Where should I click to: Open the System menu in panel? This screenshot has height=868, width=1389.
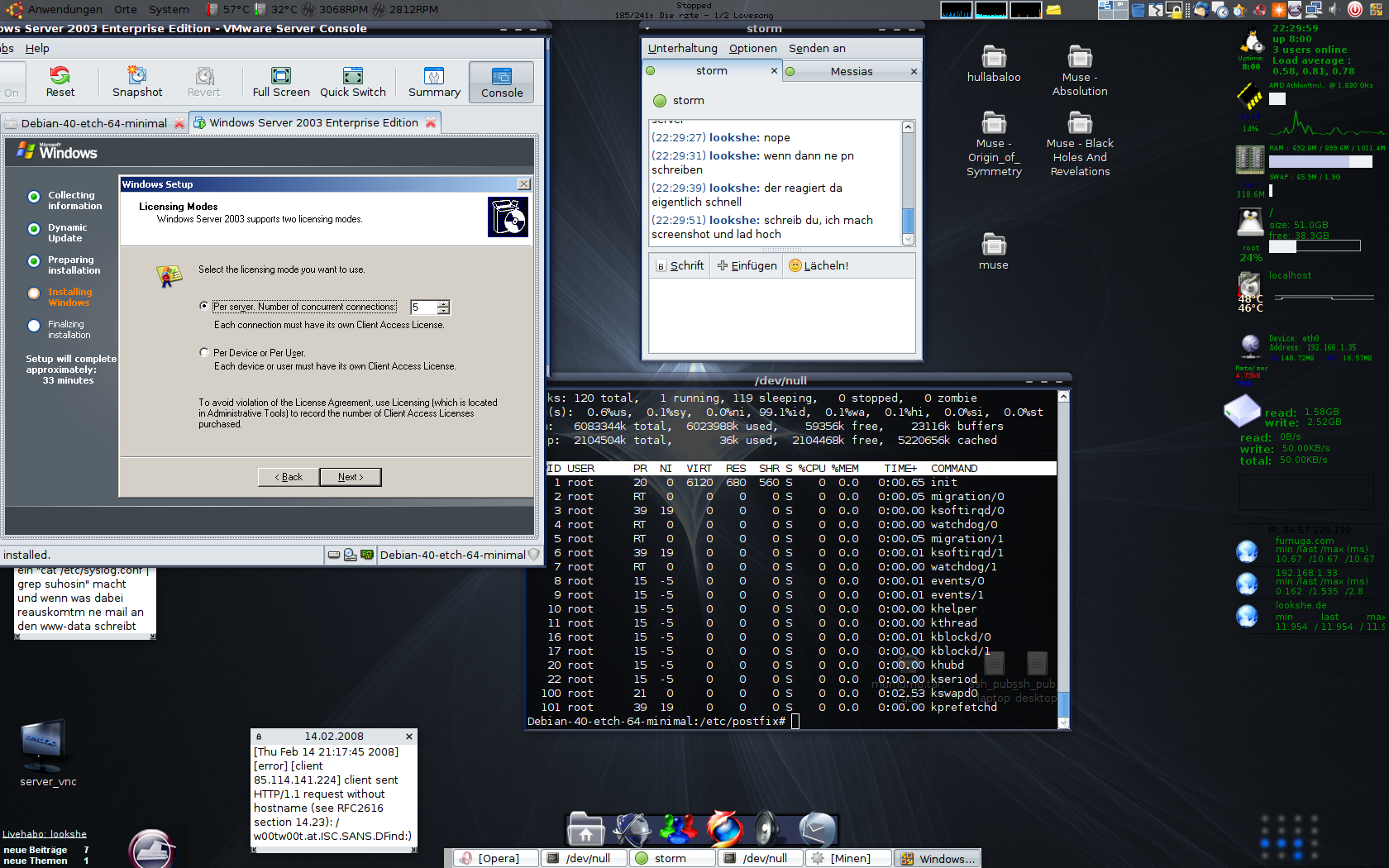click(169, 9)
